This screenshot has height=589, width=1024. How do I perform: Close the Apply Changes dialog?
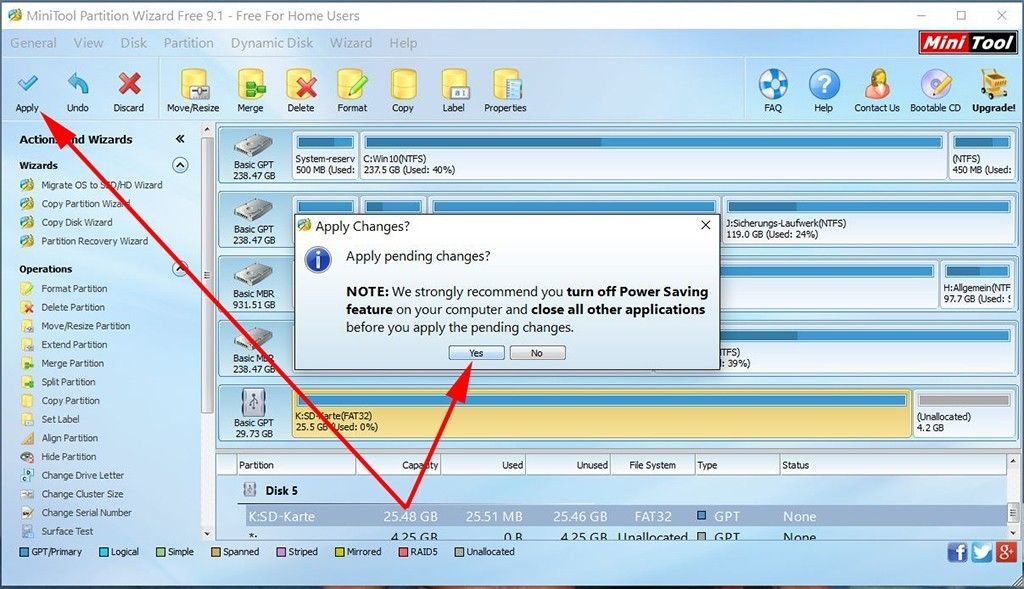pyautogui.click(x=705, y=225)
